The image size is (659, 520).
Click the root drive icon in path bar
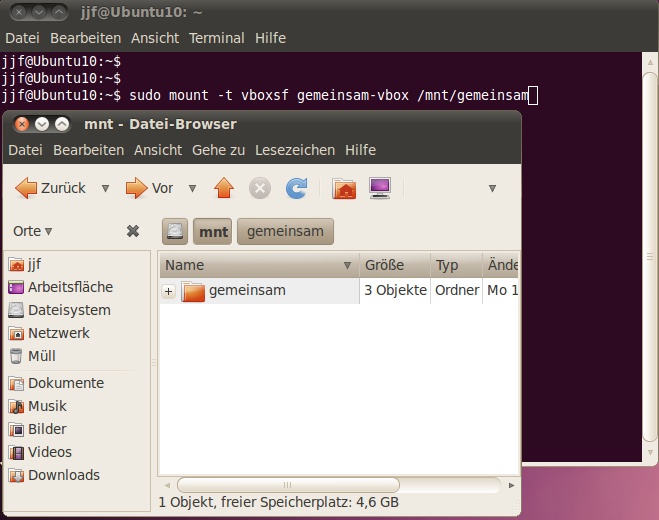pyautogui.click(x=175, y=231)
